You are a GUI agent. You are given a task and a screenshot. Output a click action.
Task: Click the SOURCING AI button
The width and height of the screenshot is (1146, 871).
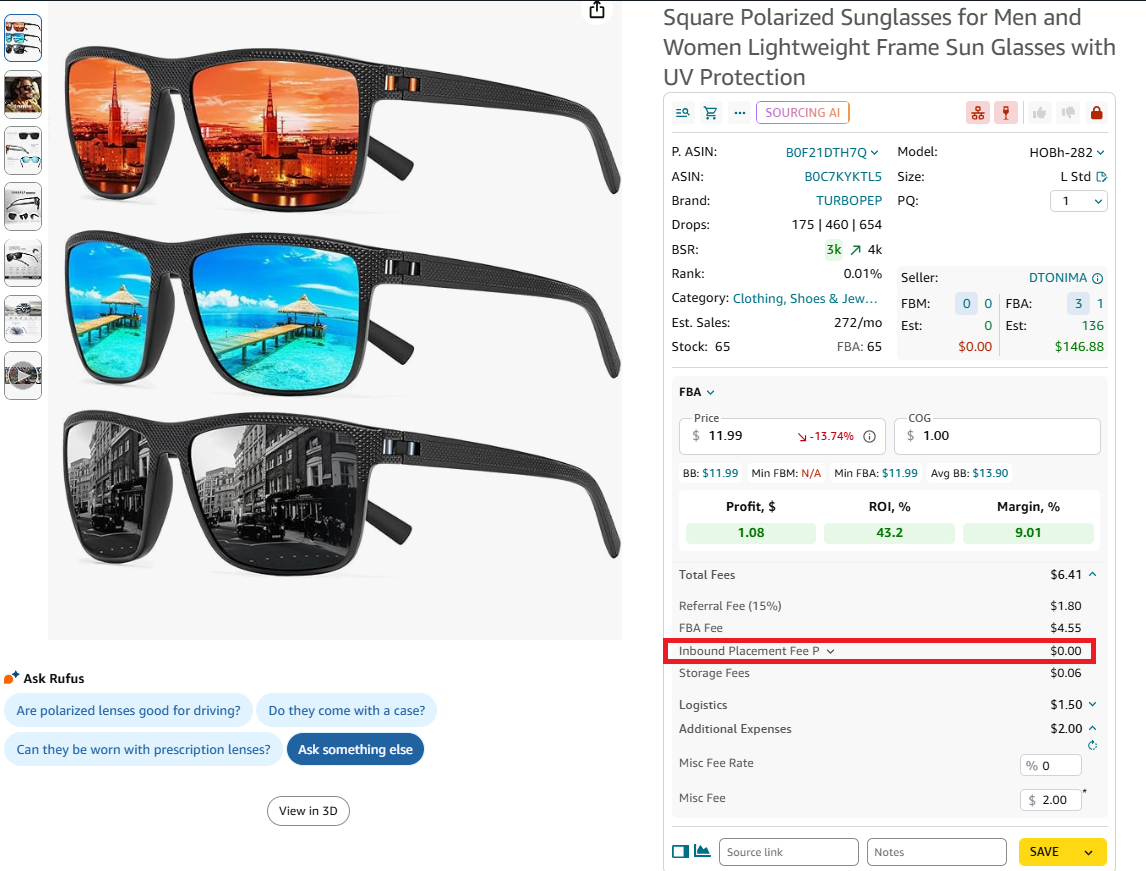pos(802,113)
